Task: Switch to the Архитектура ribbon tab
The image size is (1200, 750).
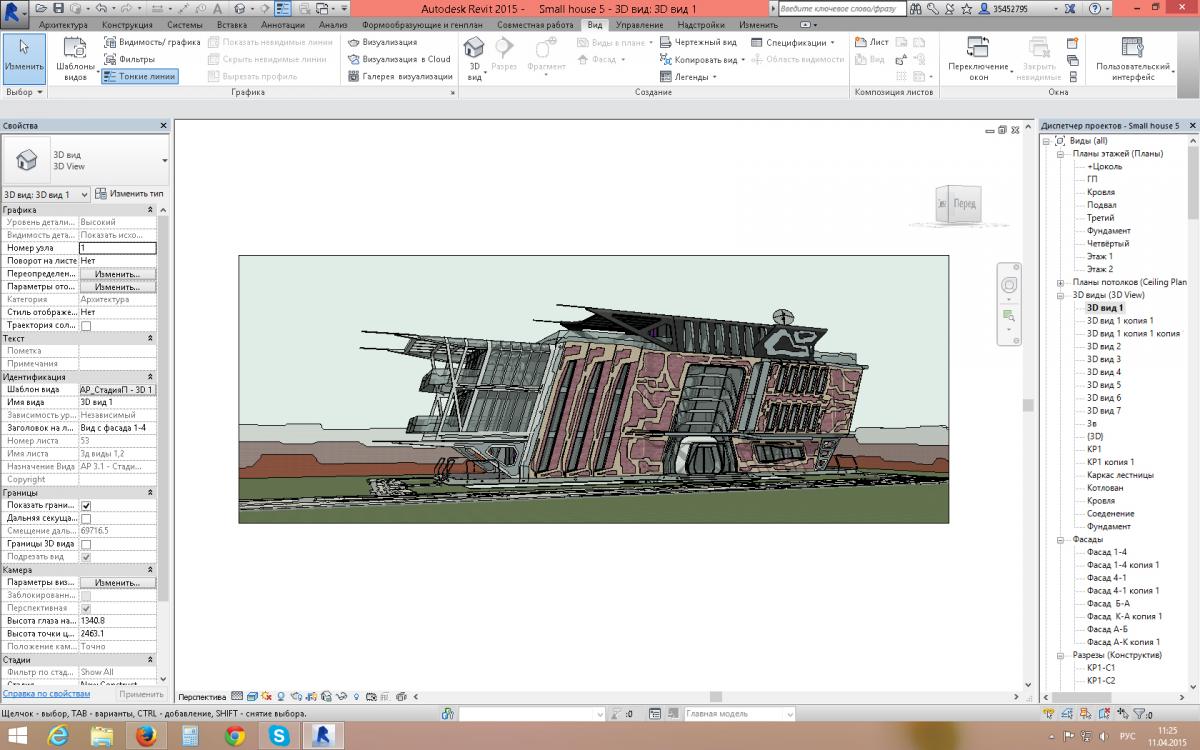Action: (x=63, y=24)
